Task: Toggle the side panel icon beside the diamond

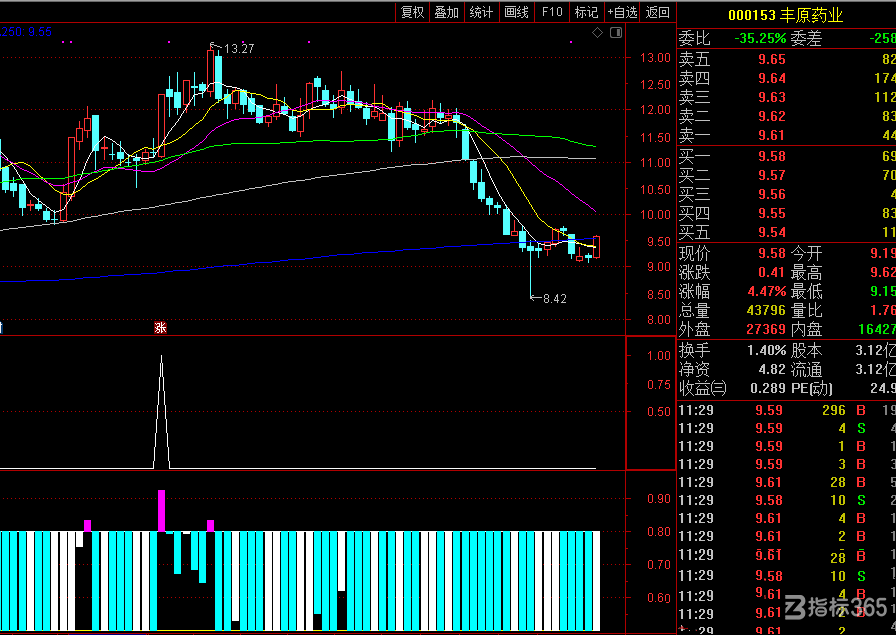Action: pos(616,33)
